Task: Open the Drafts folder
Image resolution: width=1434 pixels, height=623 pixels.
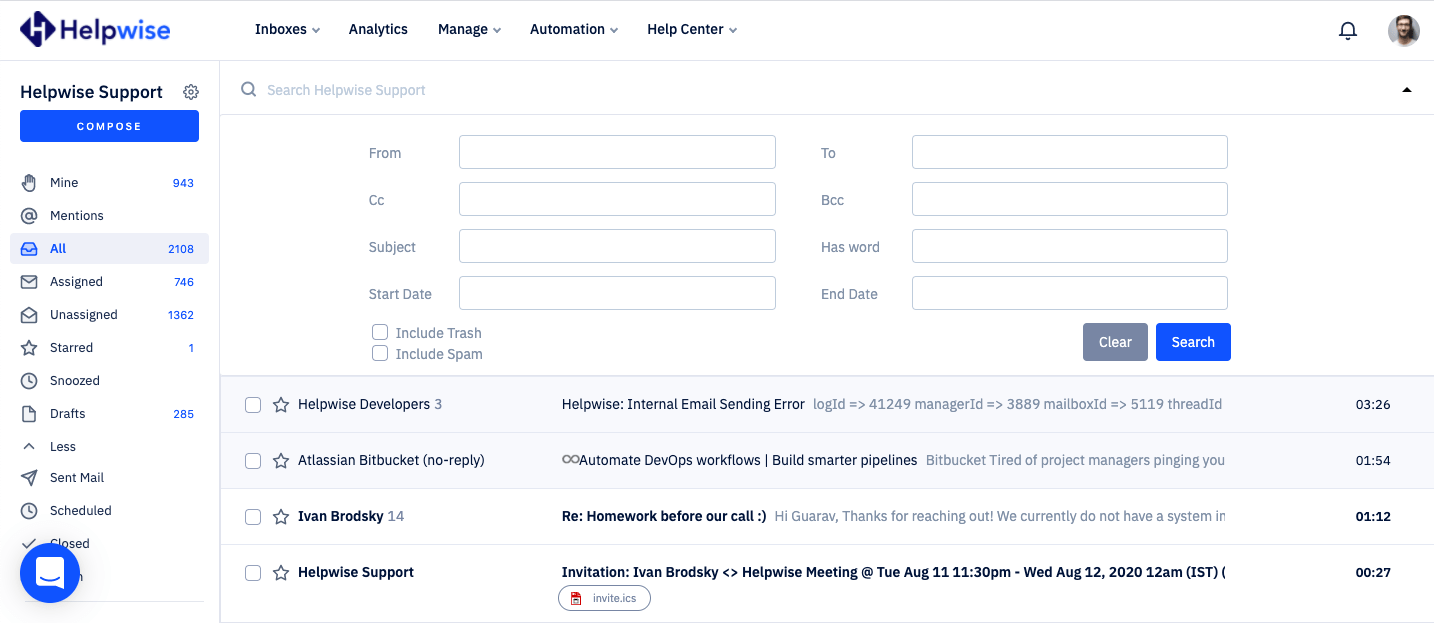Action: (109, 414)
